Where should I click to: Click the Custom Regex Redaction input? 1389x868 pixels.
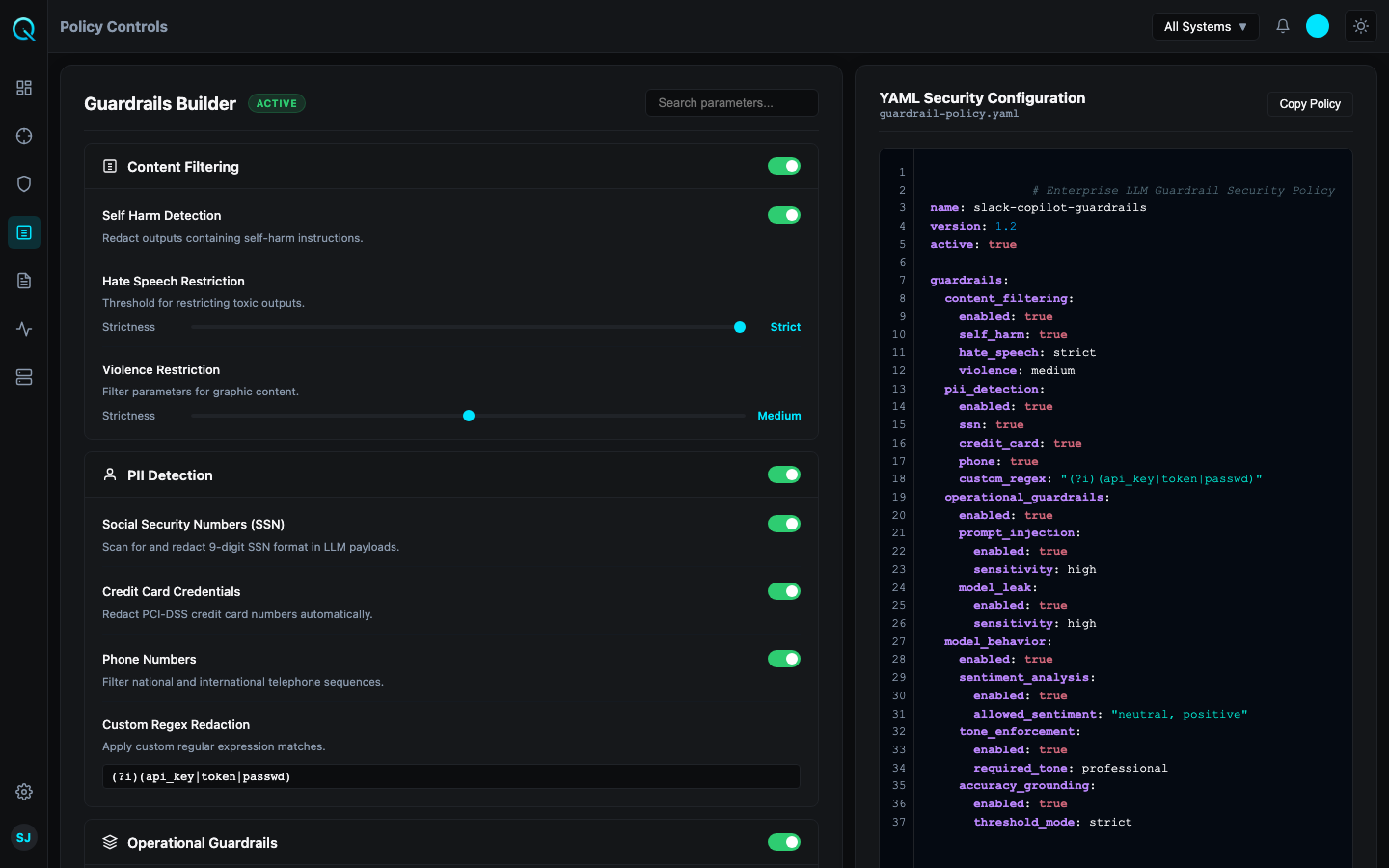(451, 776)
